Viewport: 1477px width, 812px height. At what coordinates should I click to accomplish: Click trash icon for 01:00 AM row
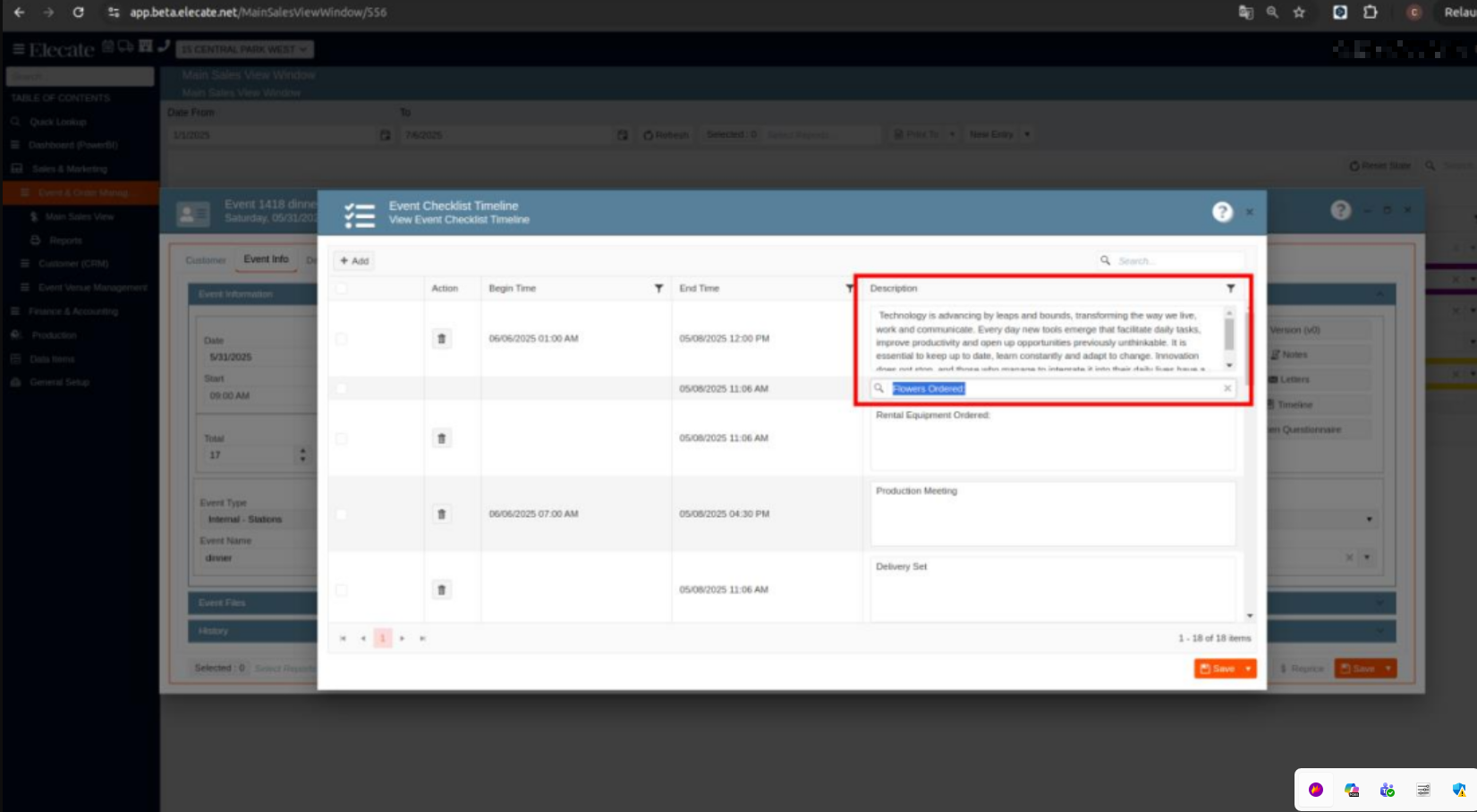click(x=441, y=339)
